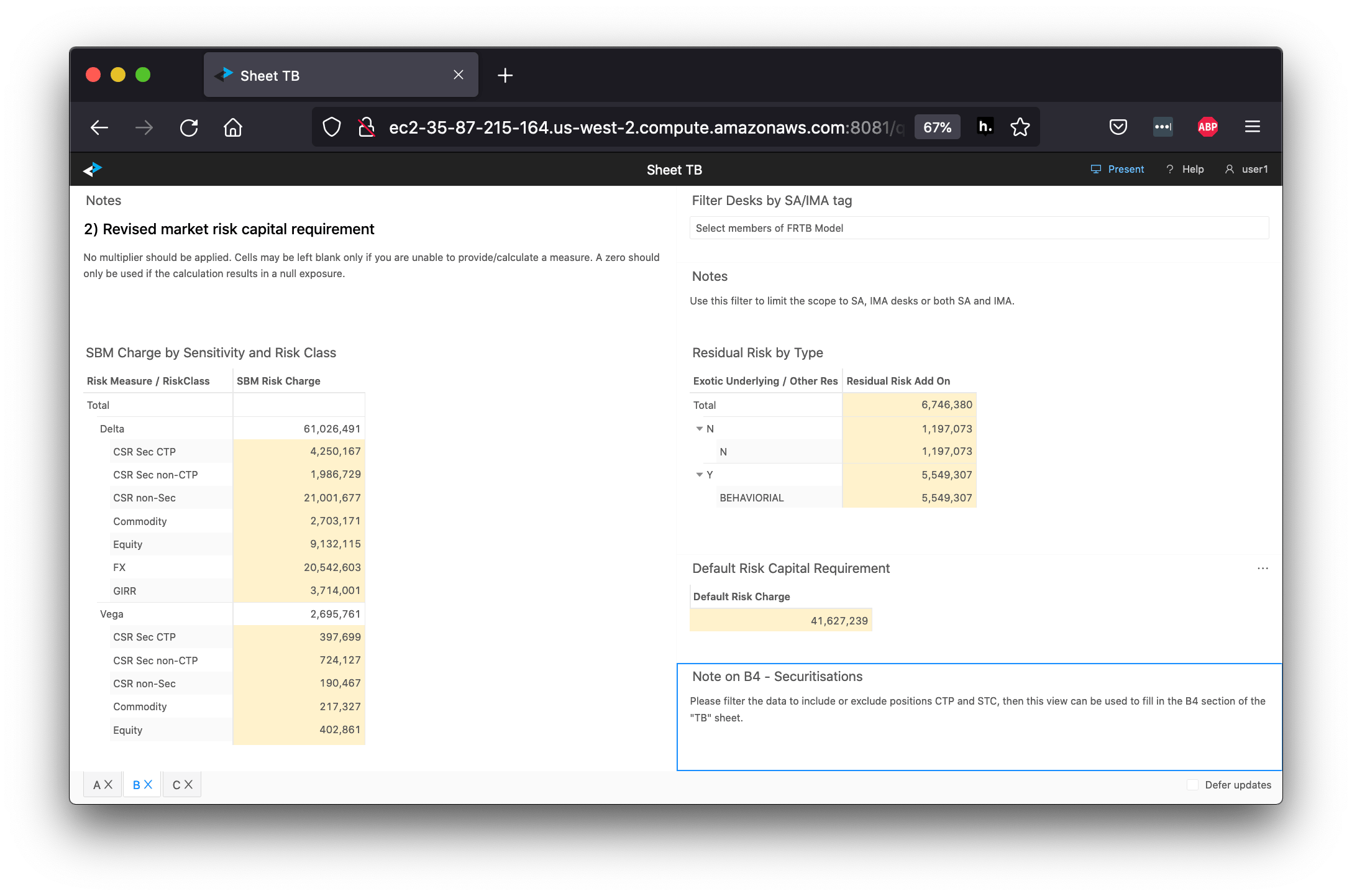
Task: Collapse the Y row in Residual Risk
Action: tap(700, 475)
